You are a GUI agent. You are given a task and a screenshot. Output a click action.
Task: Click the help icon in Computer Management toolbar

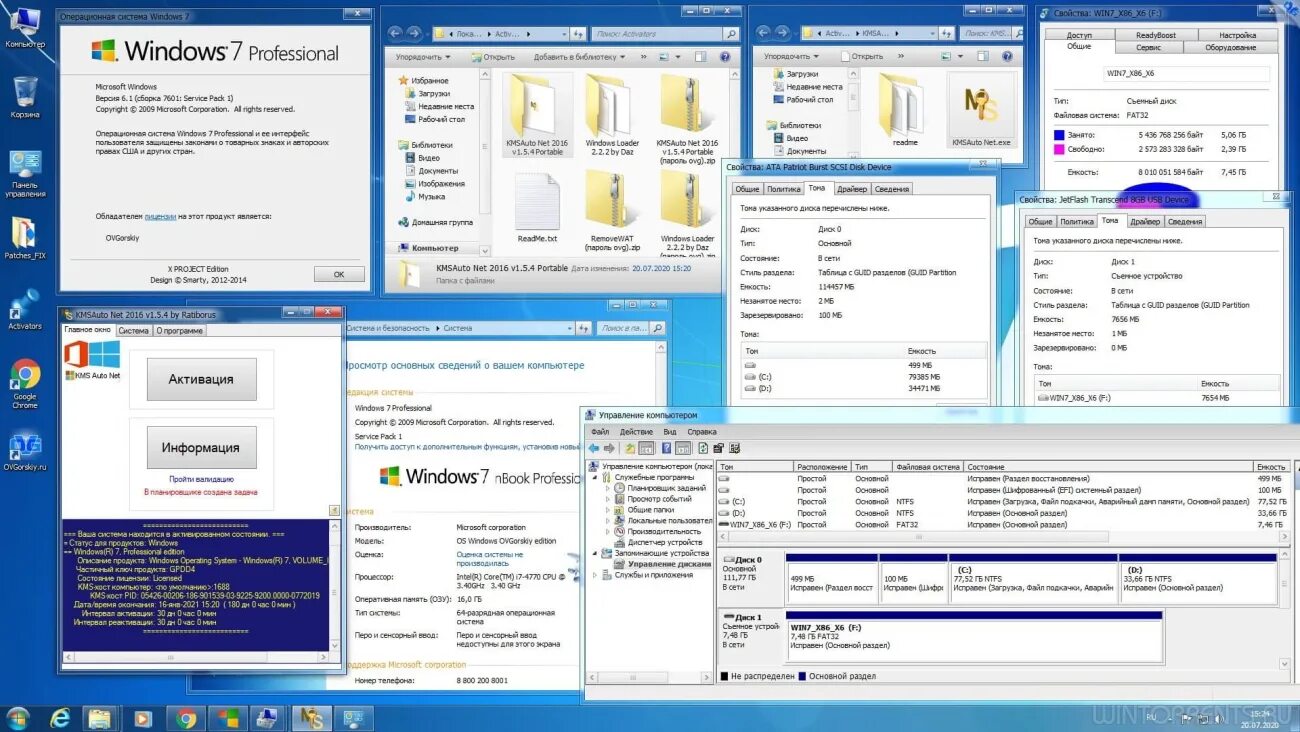(x=666, y=447)
